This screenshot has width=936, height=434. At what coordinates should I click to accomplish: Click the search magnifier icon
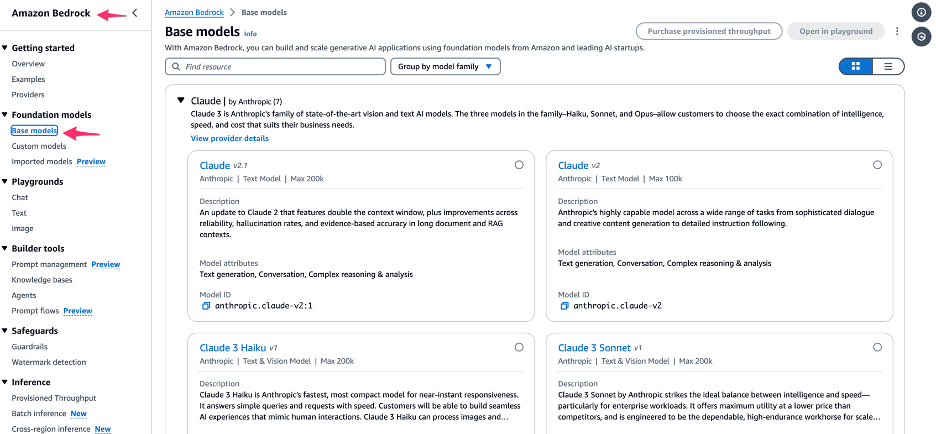tap(177, 67)
